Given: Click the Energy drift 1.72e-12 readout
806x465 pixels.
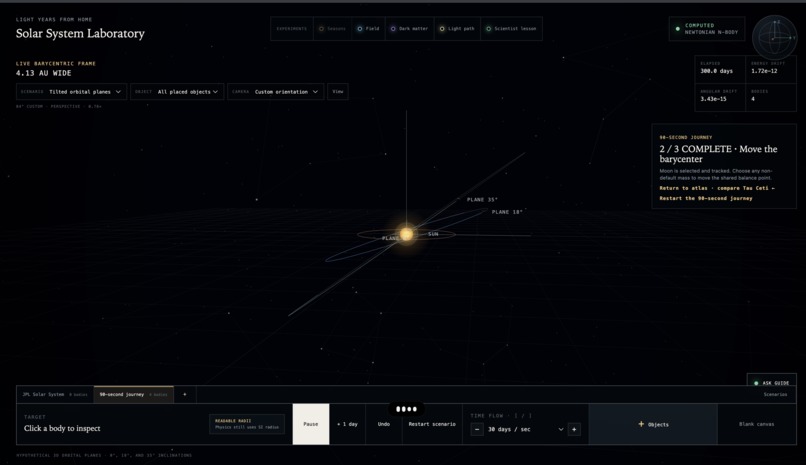Looking at the screenshot, I should pos(771,69).
